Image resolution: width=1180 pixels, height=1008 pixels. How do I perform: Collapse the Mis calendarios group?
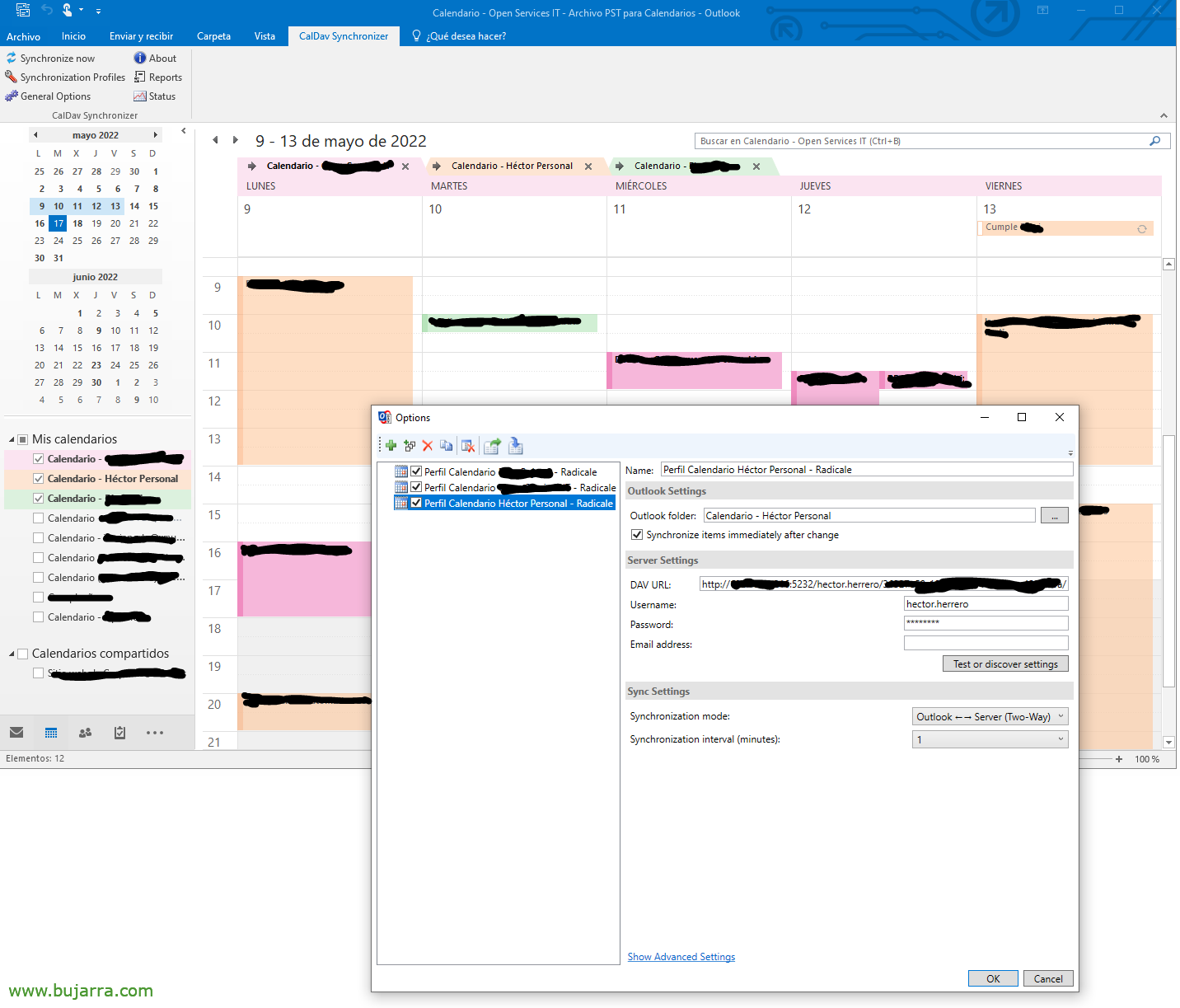point(12,439)
